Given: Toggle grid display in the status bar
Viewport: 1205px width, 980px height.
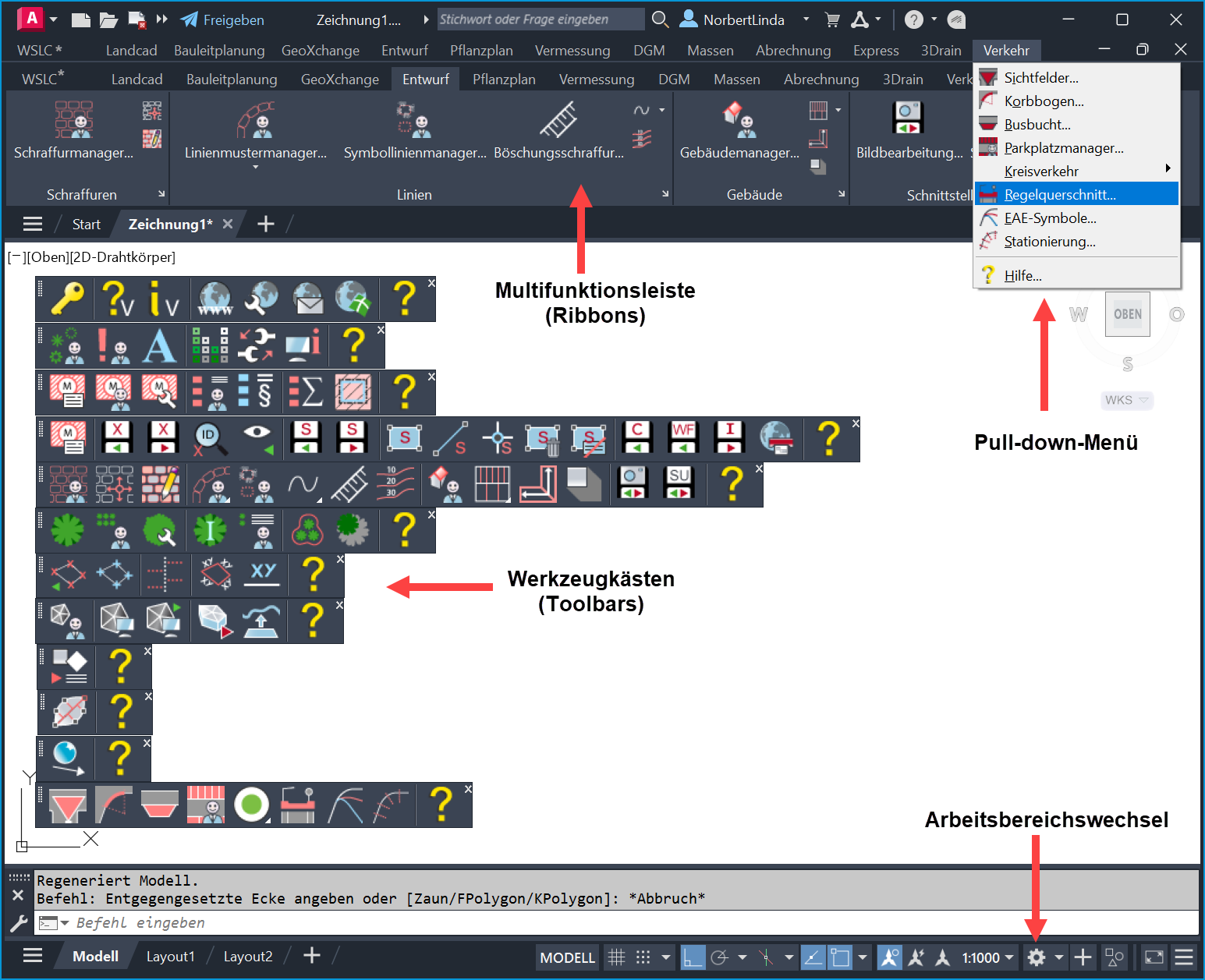Looking at the screenshot, I should 616,957.
